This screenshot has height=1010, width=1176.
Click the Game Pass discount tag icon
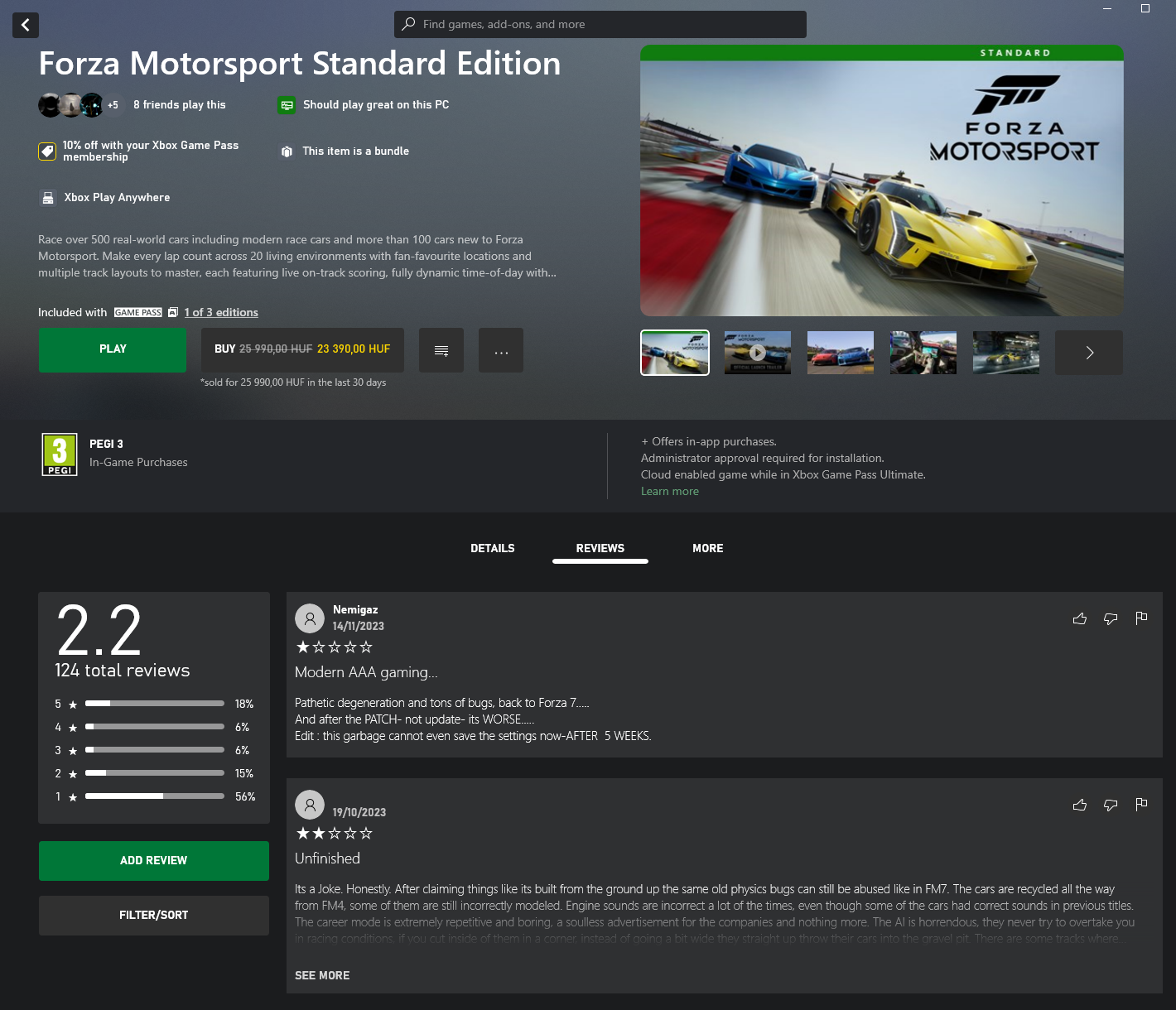tap(47, 151)
